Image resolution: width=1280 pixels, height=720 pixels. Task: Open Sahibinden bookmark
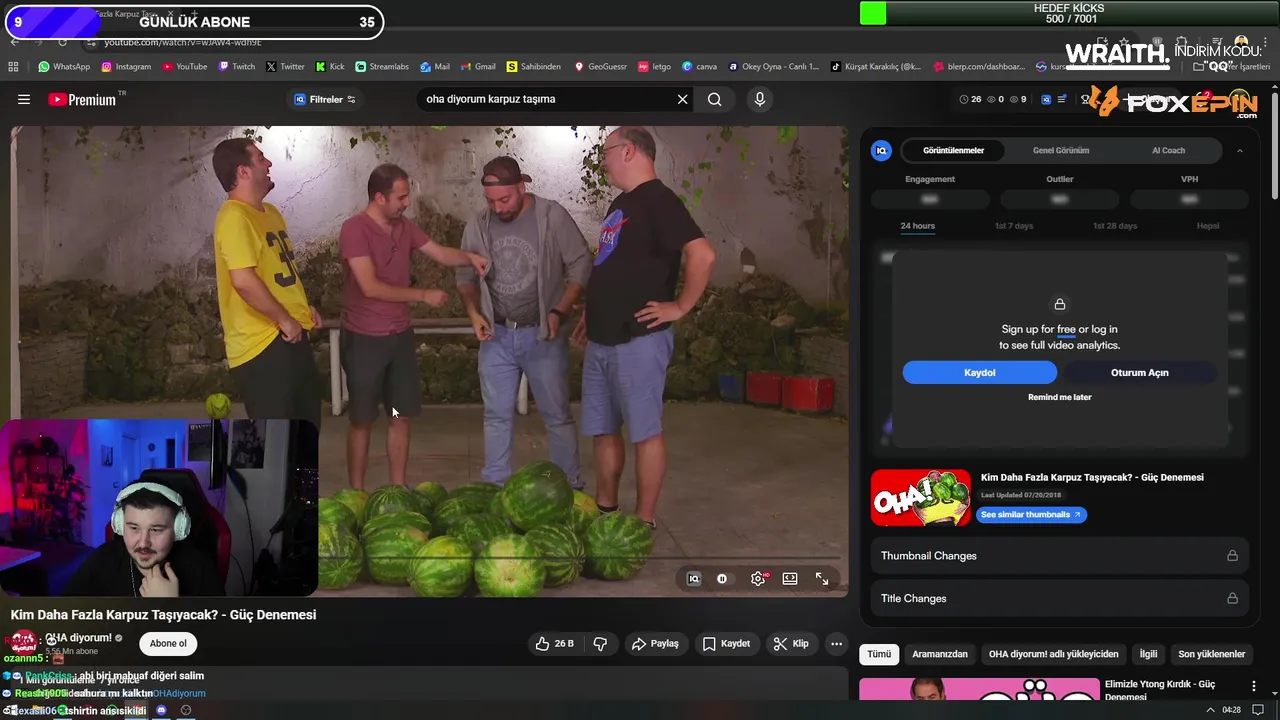tap(534, 67)
